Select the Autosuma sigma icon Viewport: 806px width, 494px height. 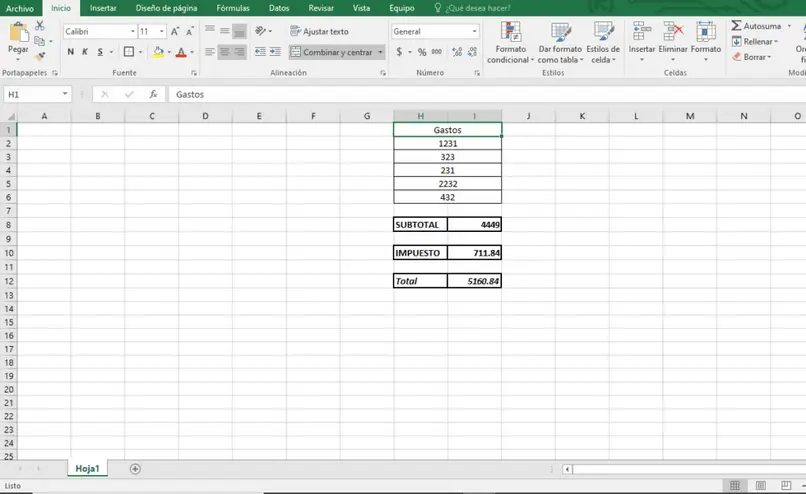tap(736, 26)
